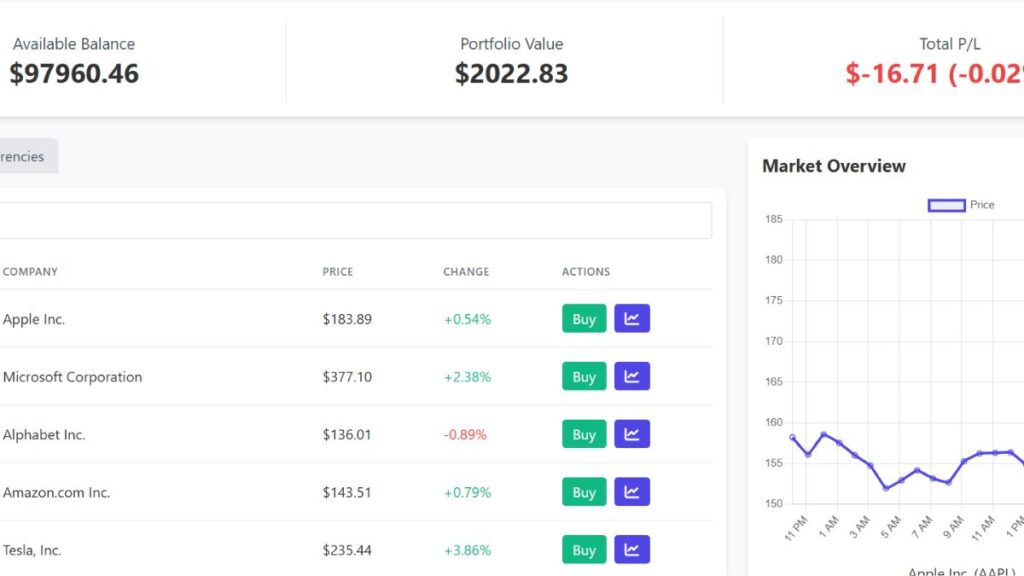Select the Microsoft Corporation company name
1024x576 pixels.
coord(72,377)
